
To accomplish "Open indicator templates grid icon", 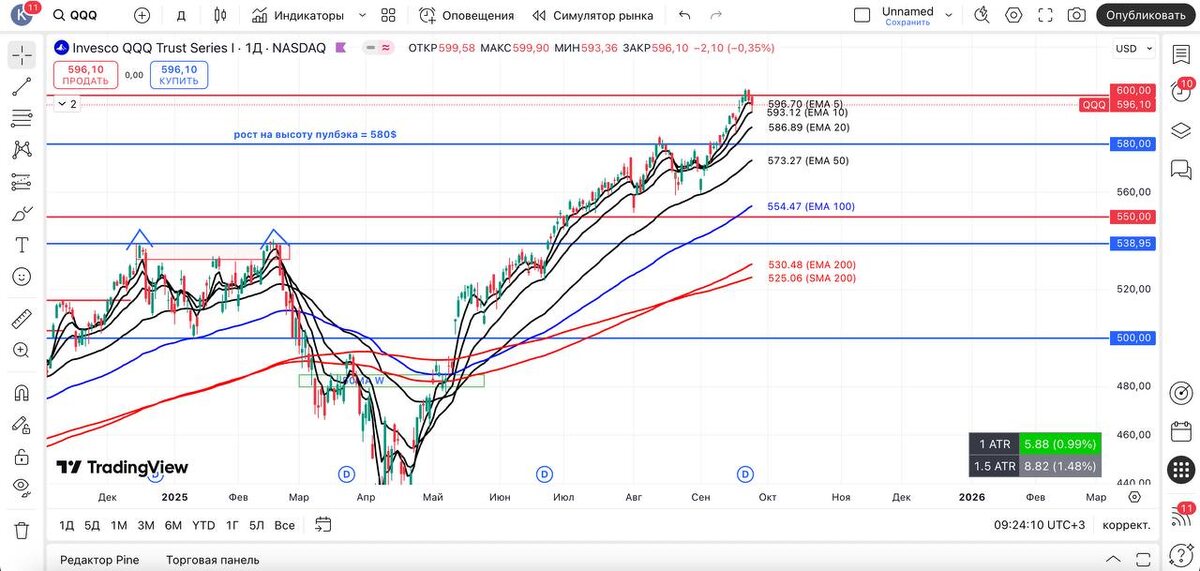I will tap(389, 15).
